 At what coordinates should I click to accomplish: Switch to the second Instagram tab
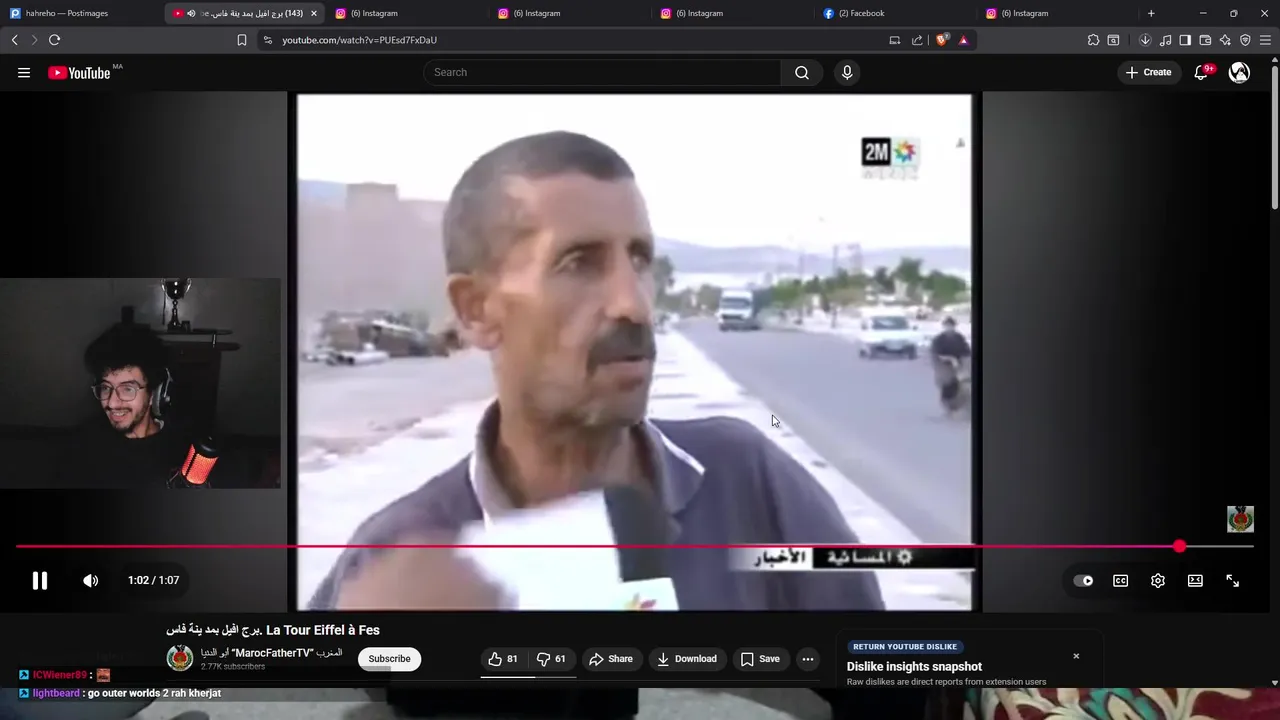(569, 13)
